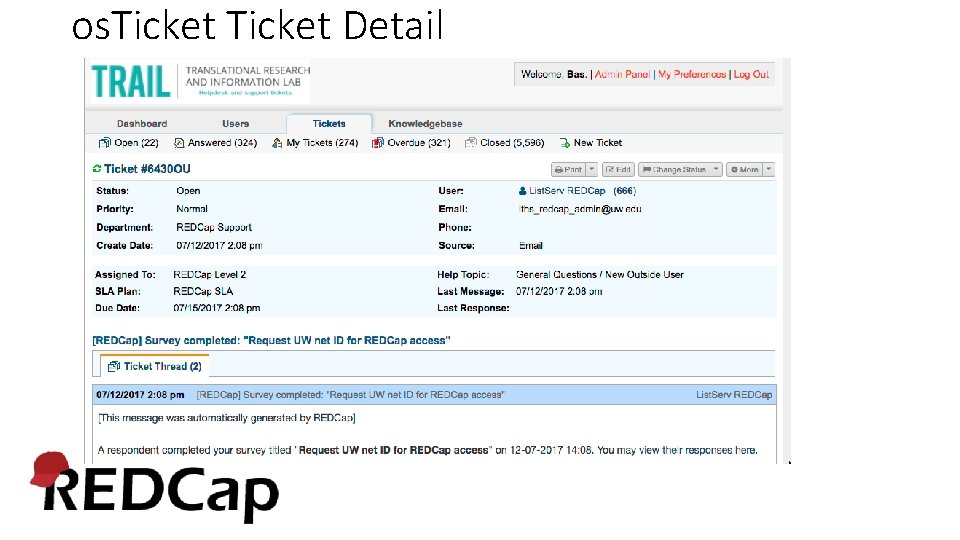Screen dimensions: 960x540
Task: Click the due date 07/15/2017 value
Action: [217, 308]
